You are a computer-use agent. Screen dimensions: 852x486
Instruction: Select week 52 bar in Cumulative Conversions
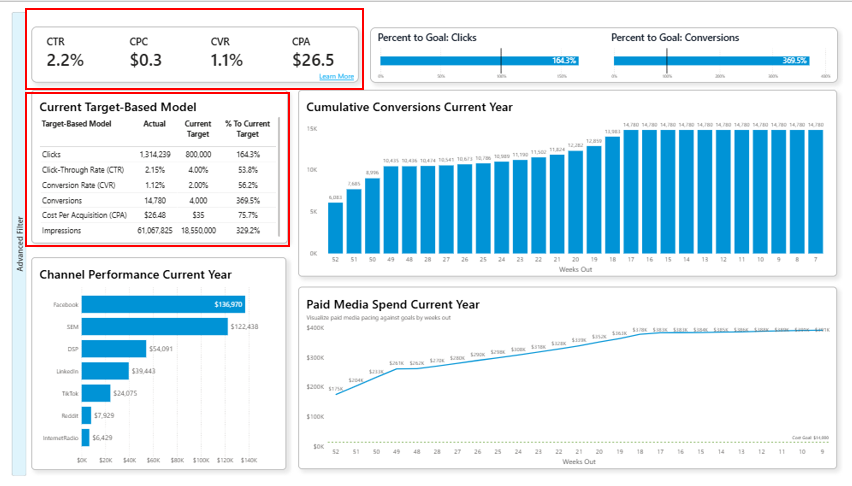[x=335, y=227]
